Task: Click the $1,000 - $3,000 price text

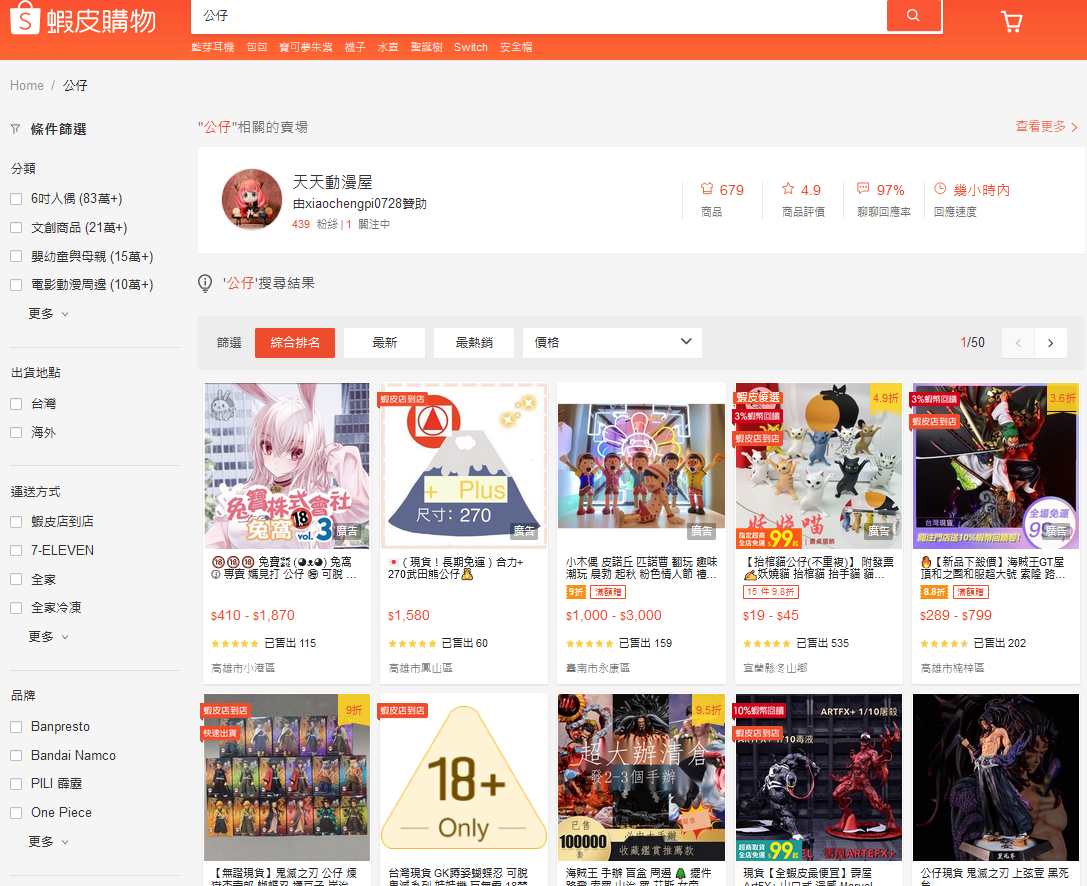Action: [x=614, y=616]
